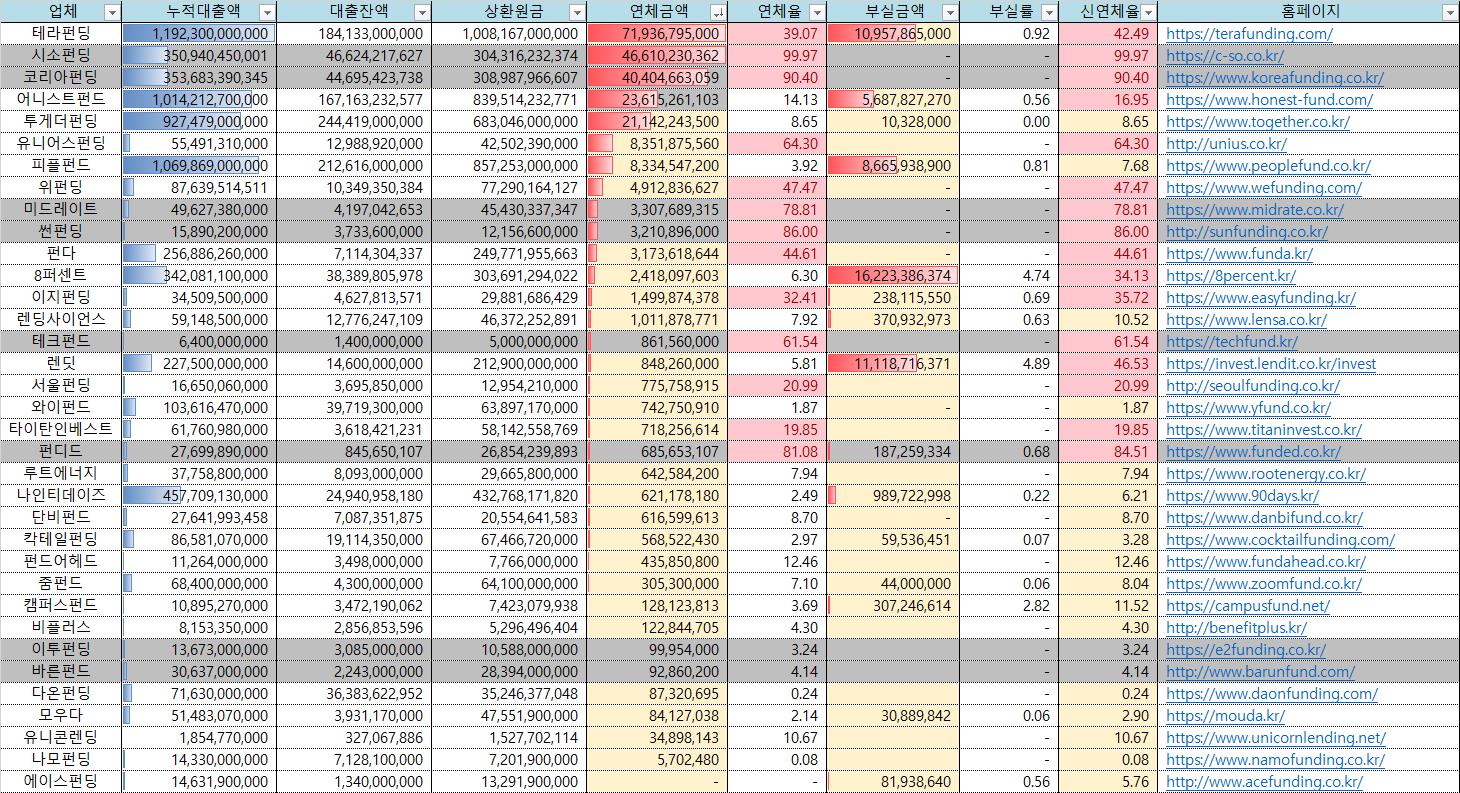Open the unius.co.kr link

coord(1226,144)
